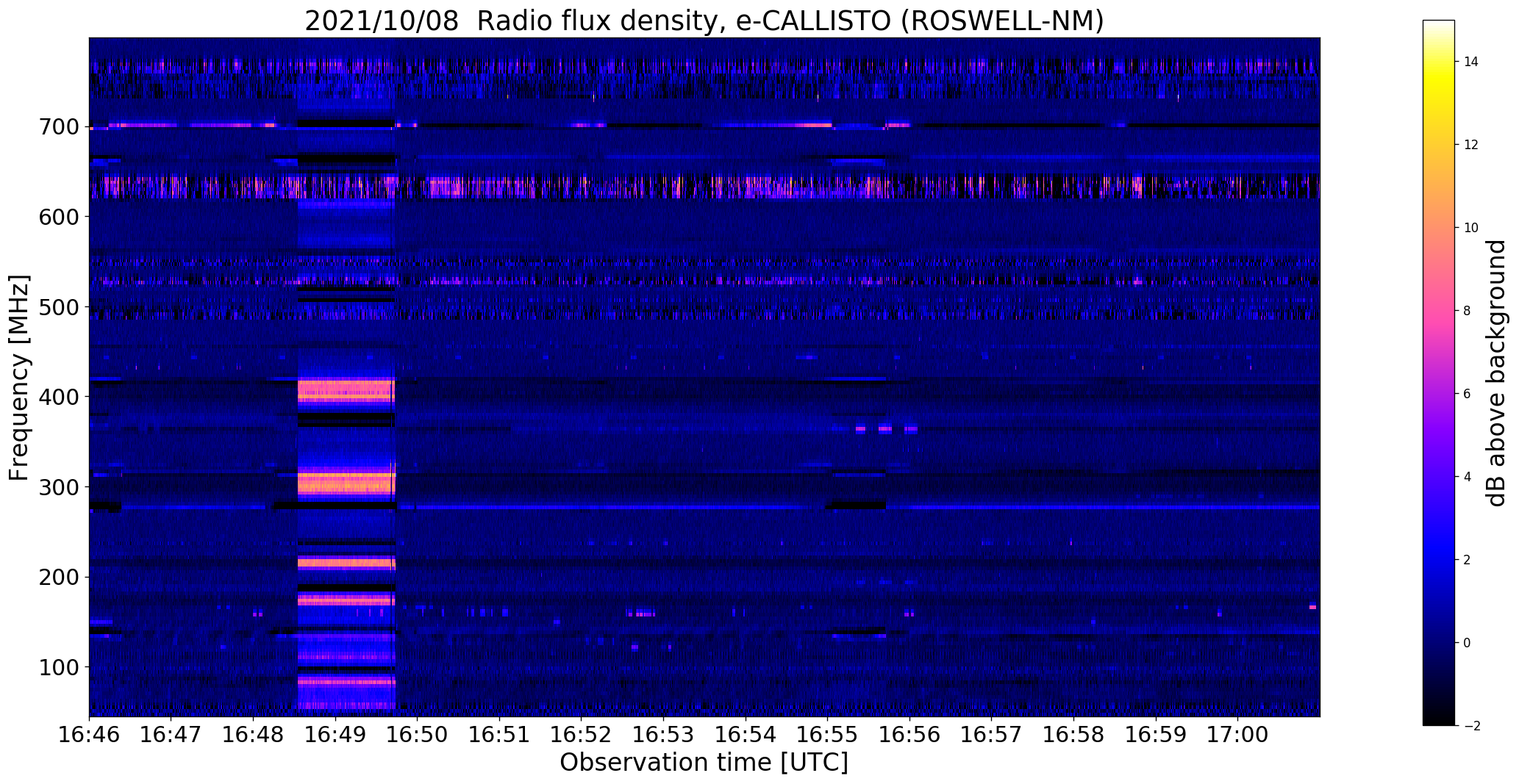This screenshot has width=1519, height=784.
Task: Click the bright burst band near 215 MHz
Action: pos(346,564)
